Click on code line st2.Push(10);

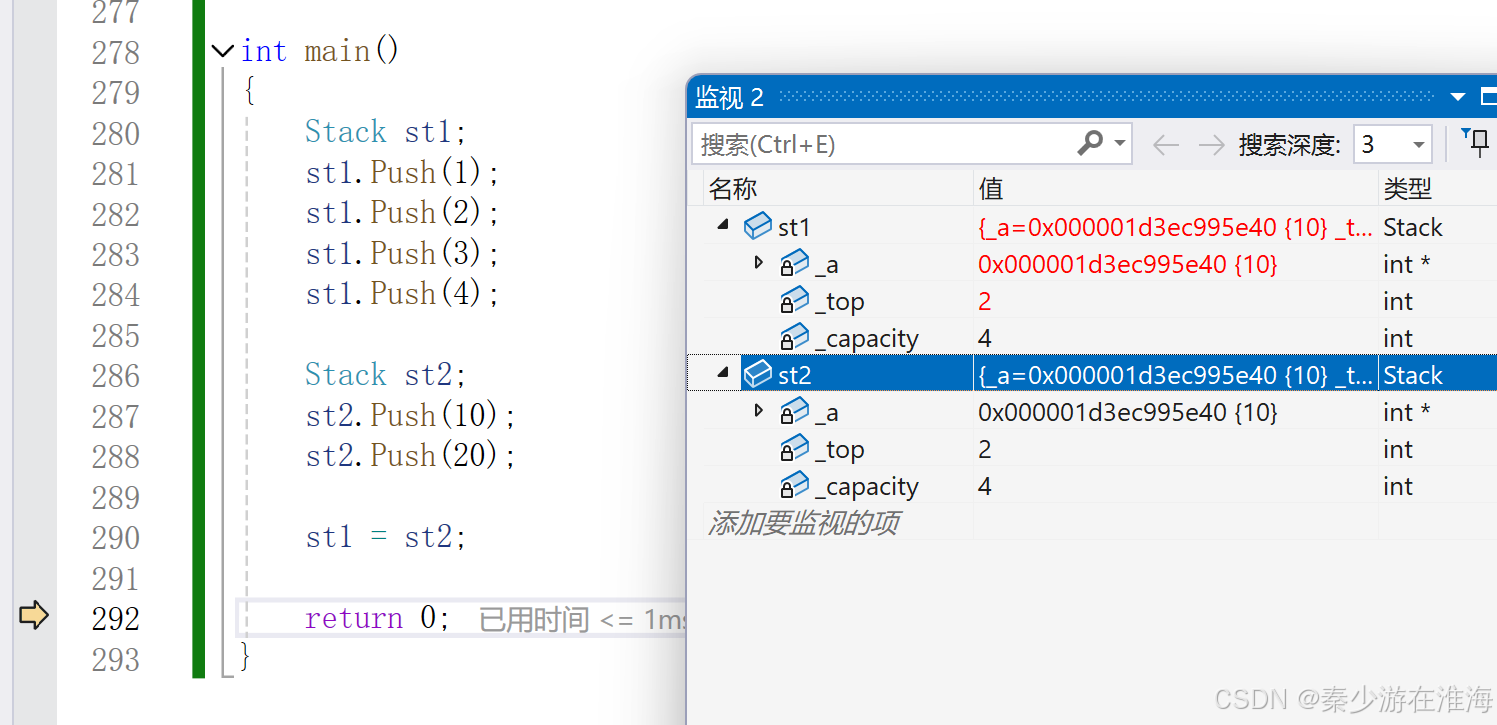click(411, 415)
